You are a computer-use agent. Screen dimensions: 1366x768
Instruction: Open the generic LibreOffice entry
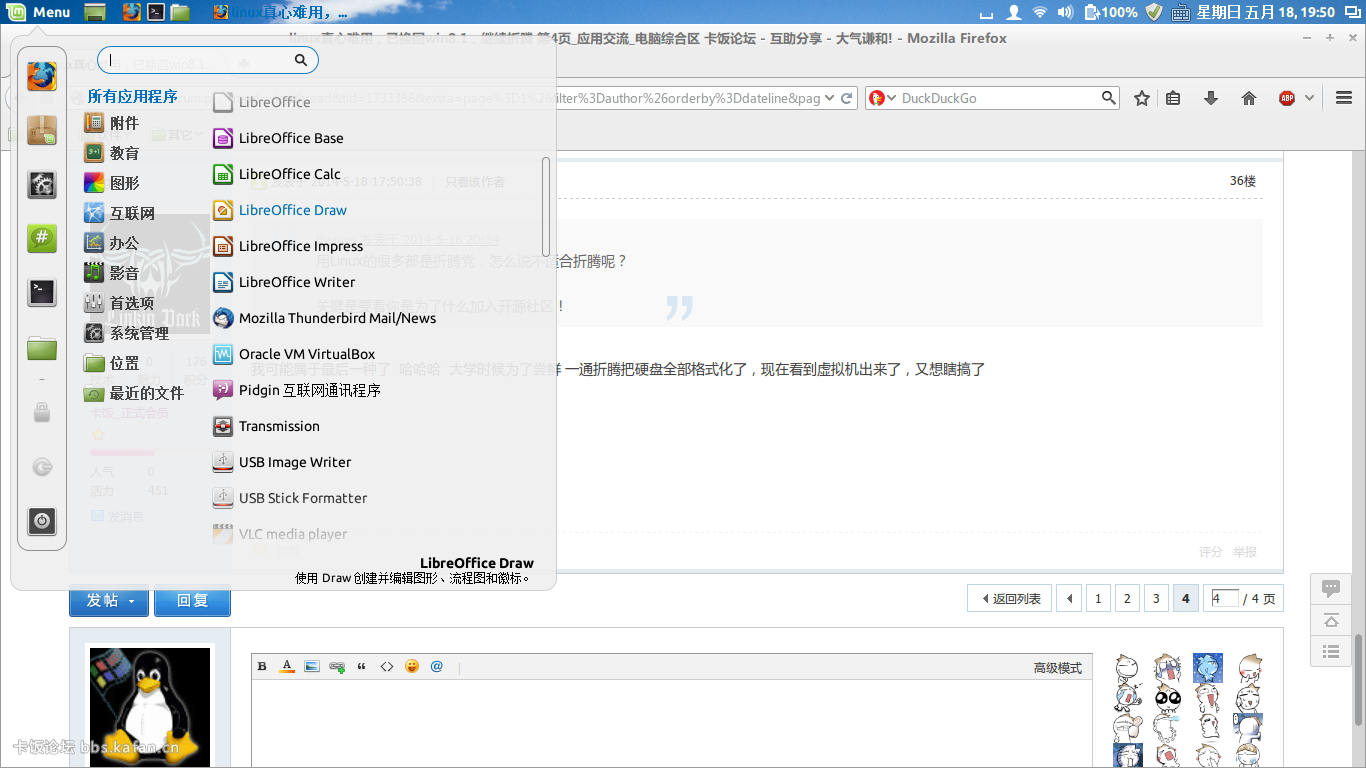pos(274,102)
